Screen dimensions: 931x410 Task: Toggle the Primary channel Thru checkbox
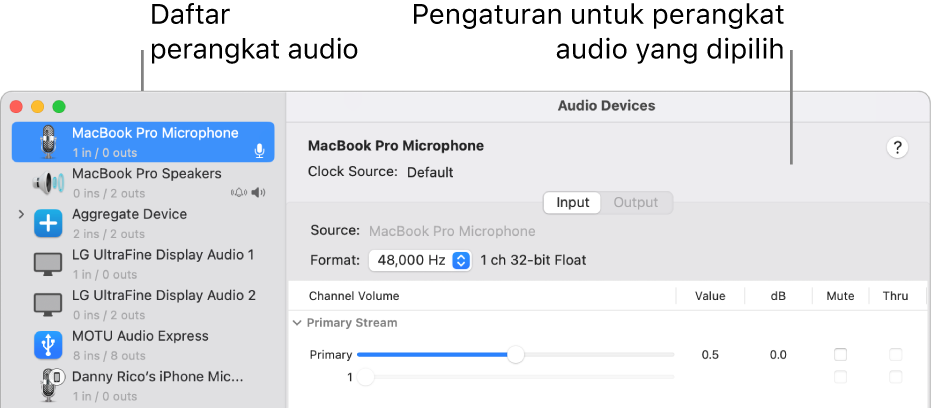pos(895,355)
